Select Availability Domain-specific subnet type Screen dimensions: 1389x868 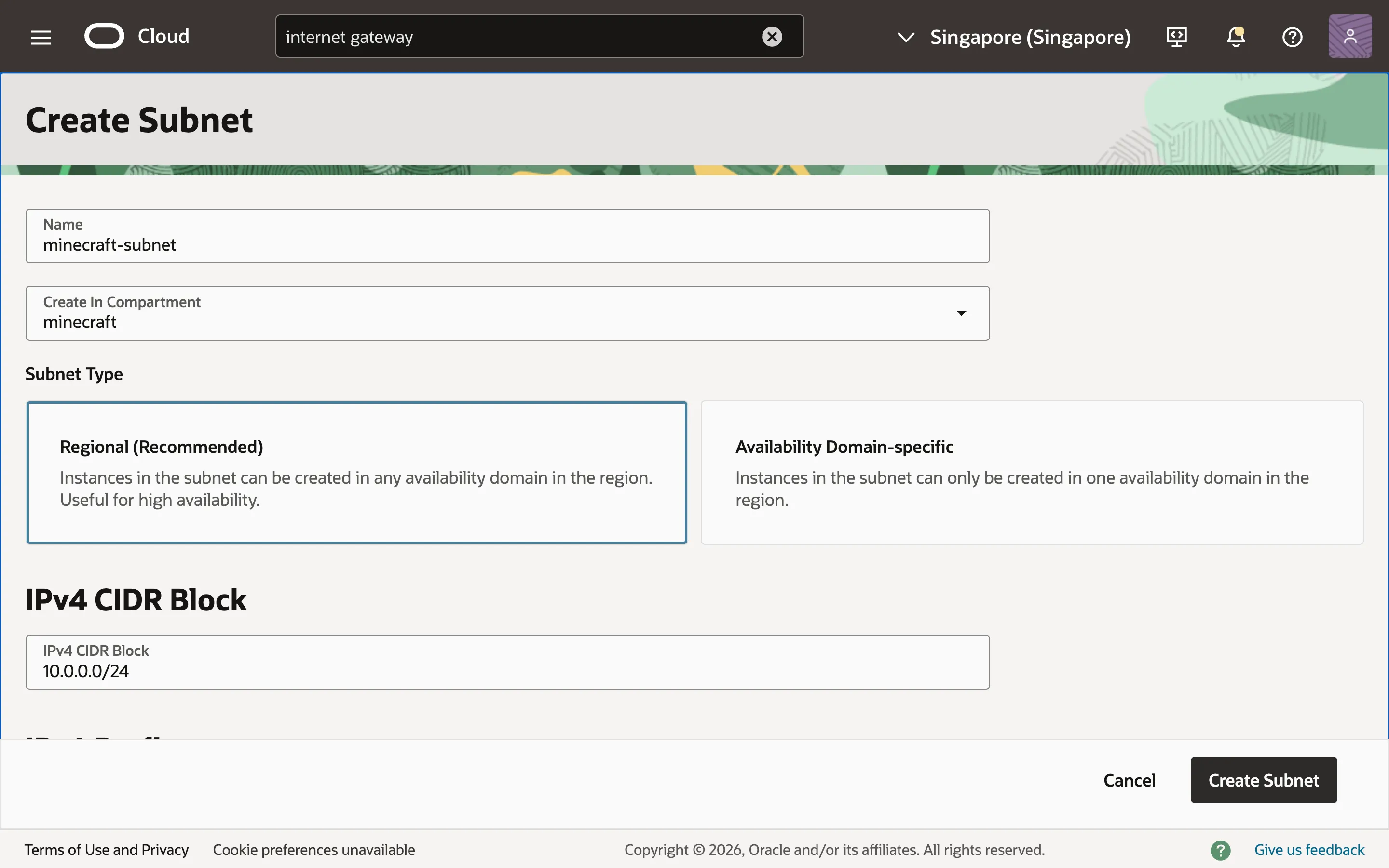1030,473
